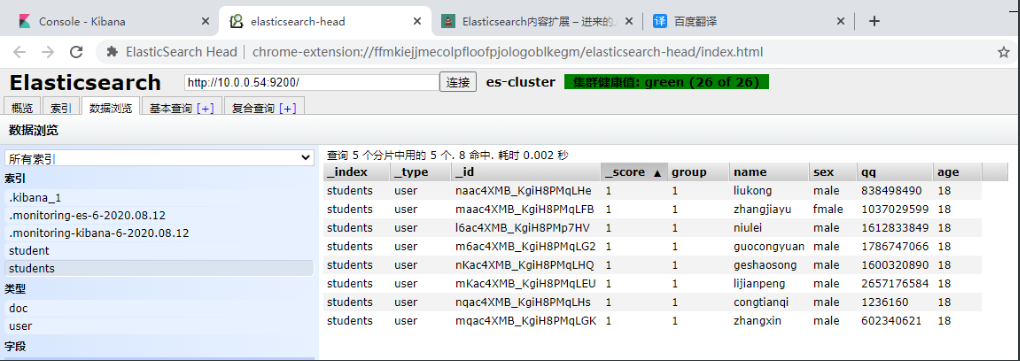Bookmark this page with star icon
The width and height of the screenshot is (1020, 361).
coord(1003,52)
